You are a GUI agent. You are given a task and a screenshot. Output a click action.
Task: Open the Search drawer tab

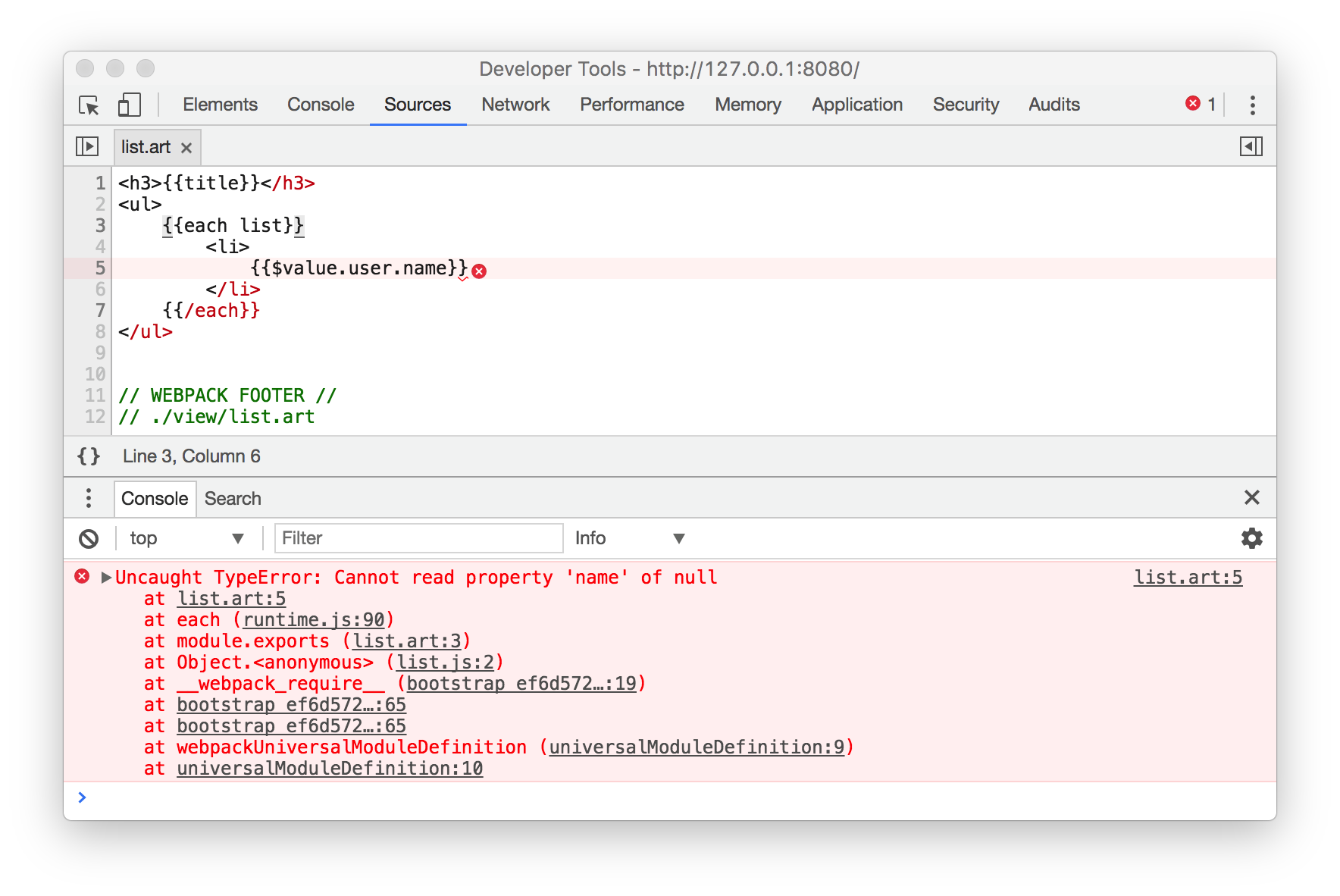pyautogui.click(x=233, y=499)
